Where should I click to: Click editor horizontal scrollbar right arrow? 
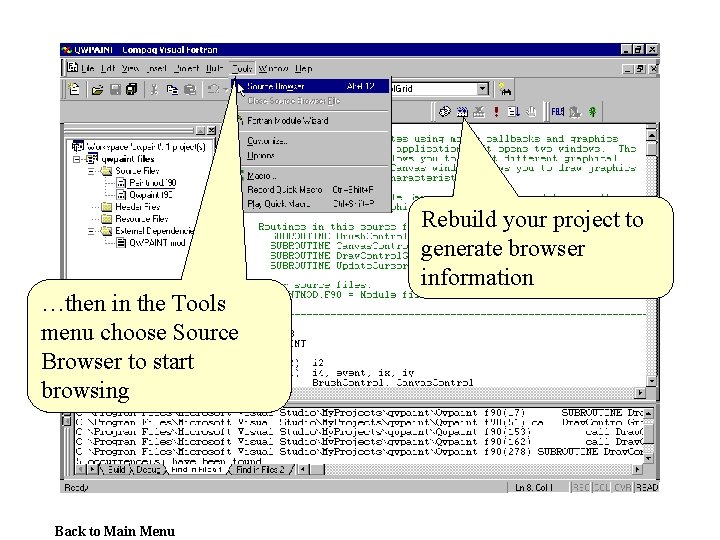point(640,393)
